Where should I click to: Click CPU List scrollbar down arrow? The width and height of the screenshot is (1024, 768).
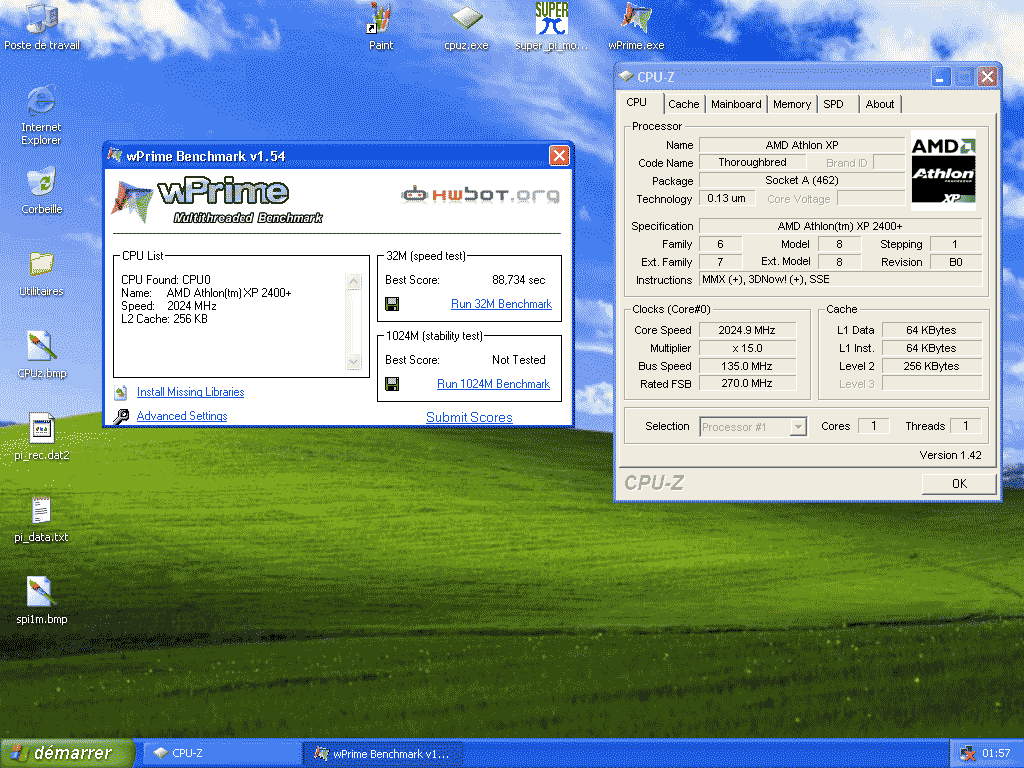coord(353,360)
